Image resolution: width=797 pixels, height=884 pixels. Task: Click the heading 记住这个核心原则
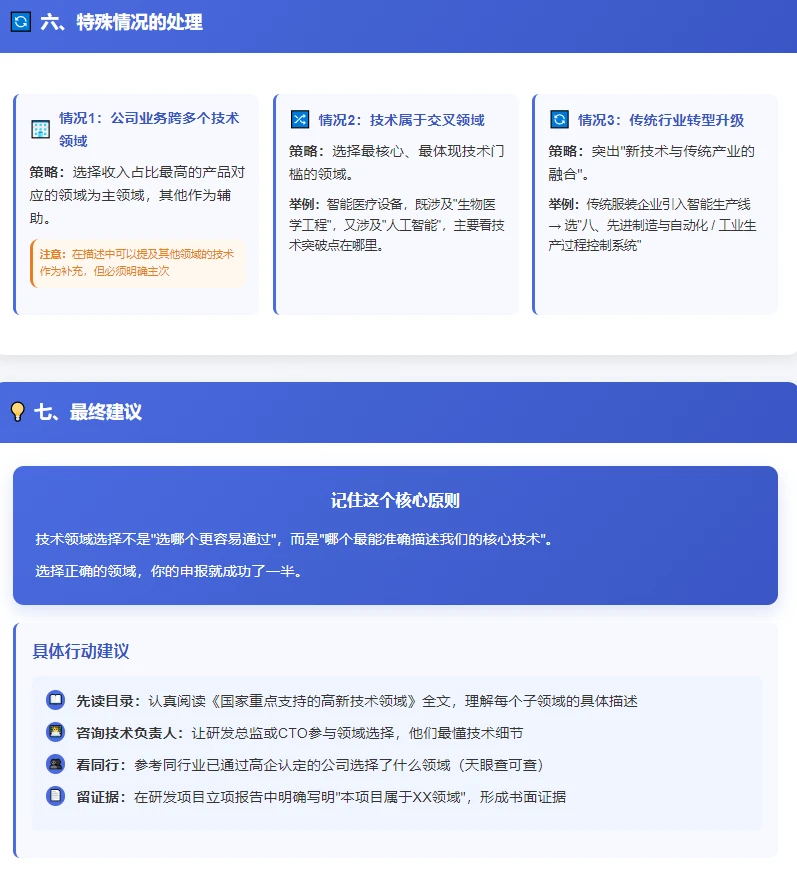[x=395, y=500]
